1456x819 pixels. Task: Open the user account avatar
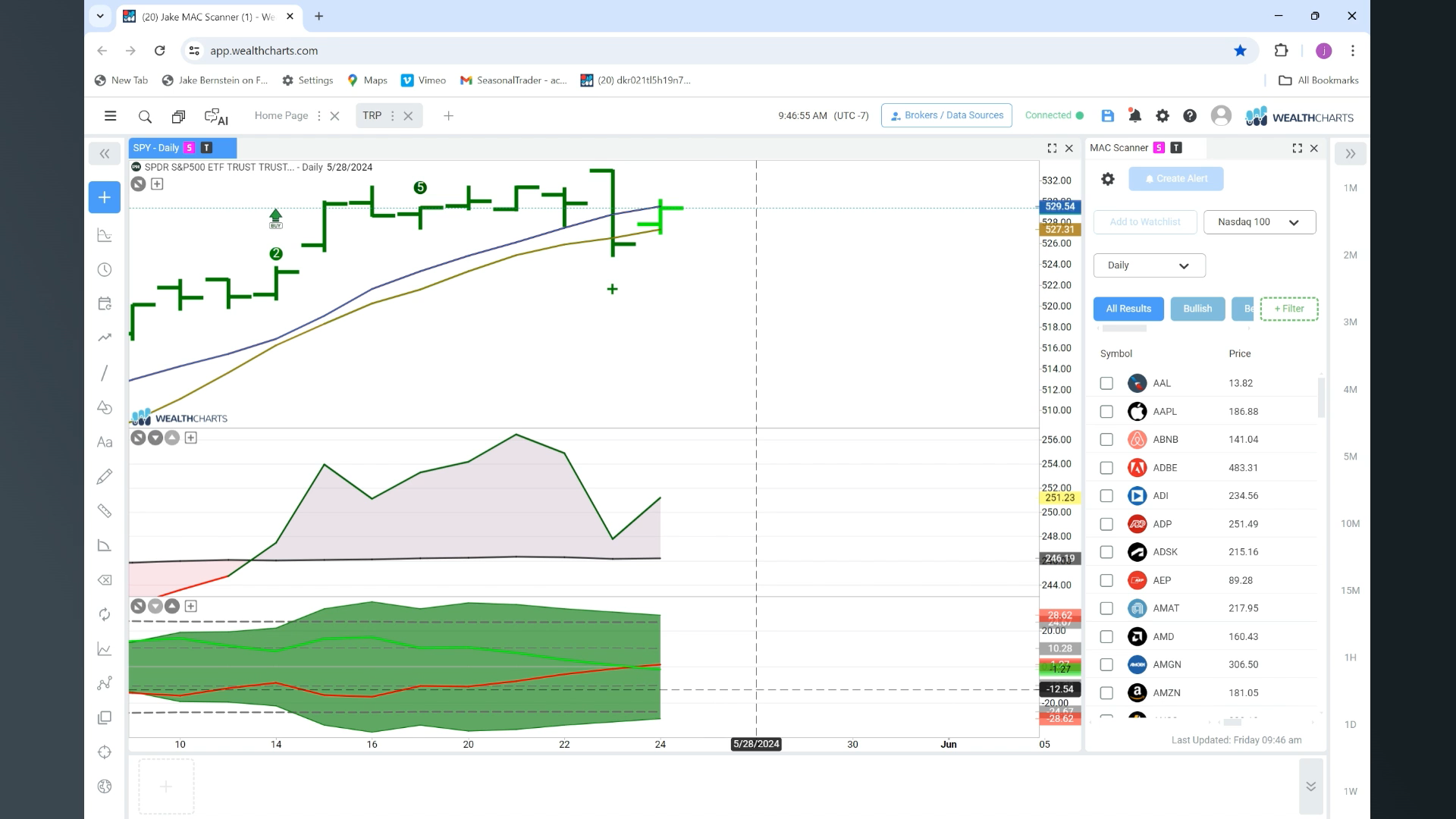(x=1221, y=115)
